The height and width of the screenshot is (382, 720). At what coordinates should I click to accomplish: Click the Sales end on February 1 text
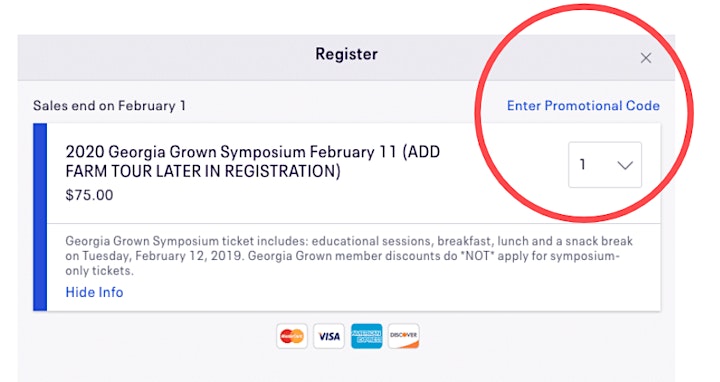coord(109,106)
